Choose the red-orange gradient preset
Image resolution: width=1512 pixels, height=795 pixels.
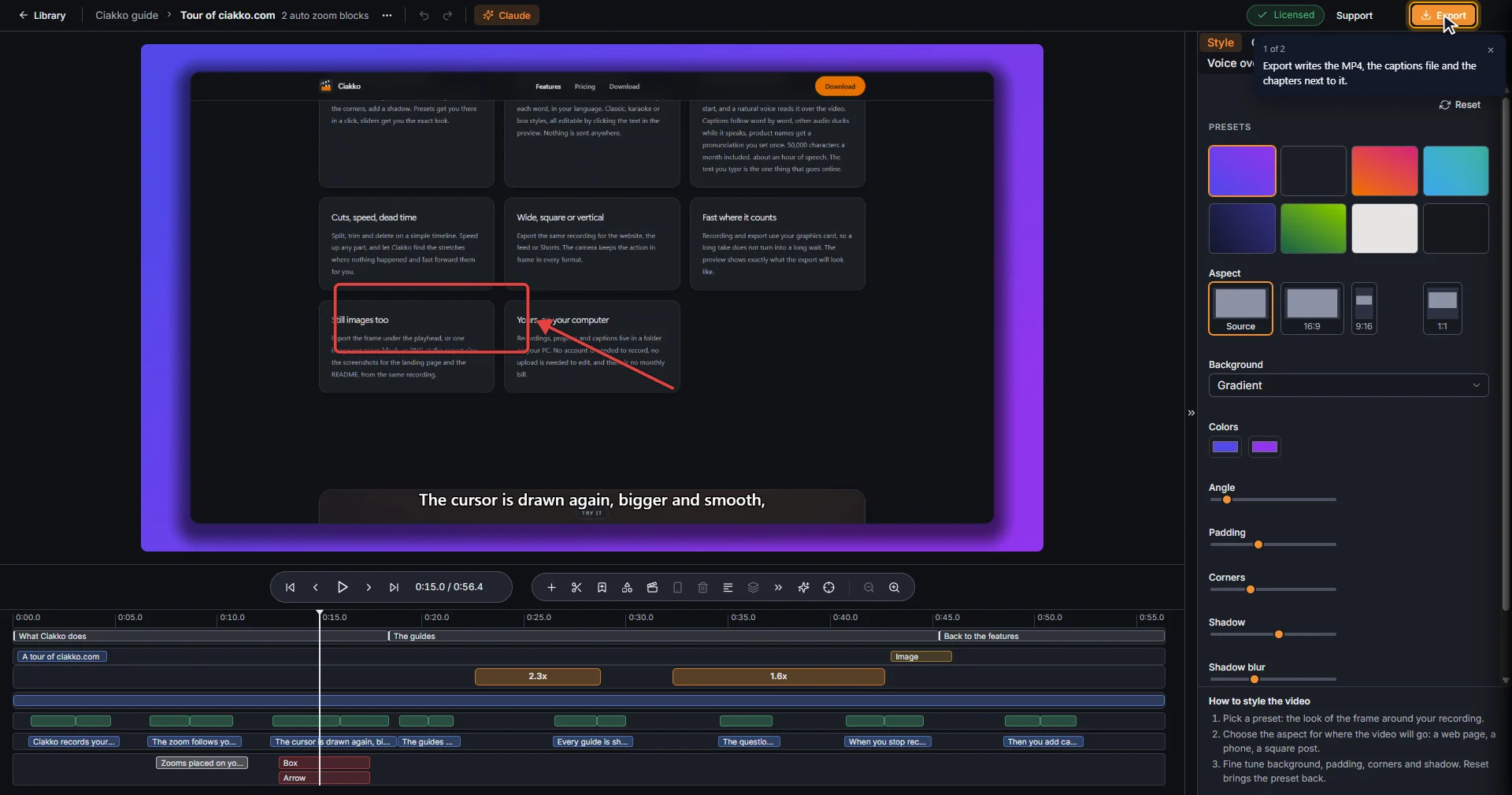(x=1384, y=171)
